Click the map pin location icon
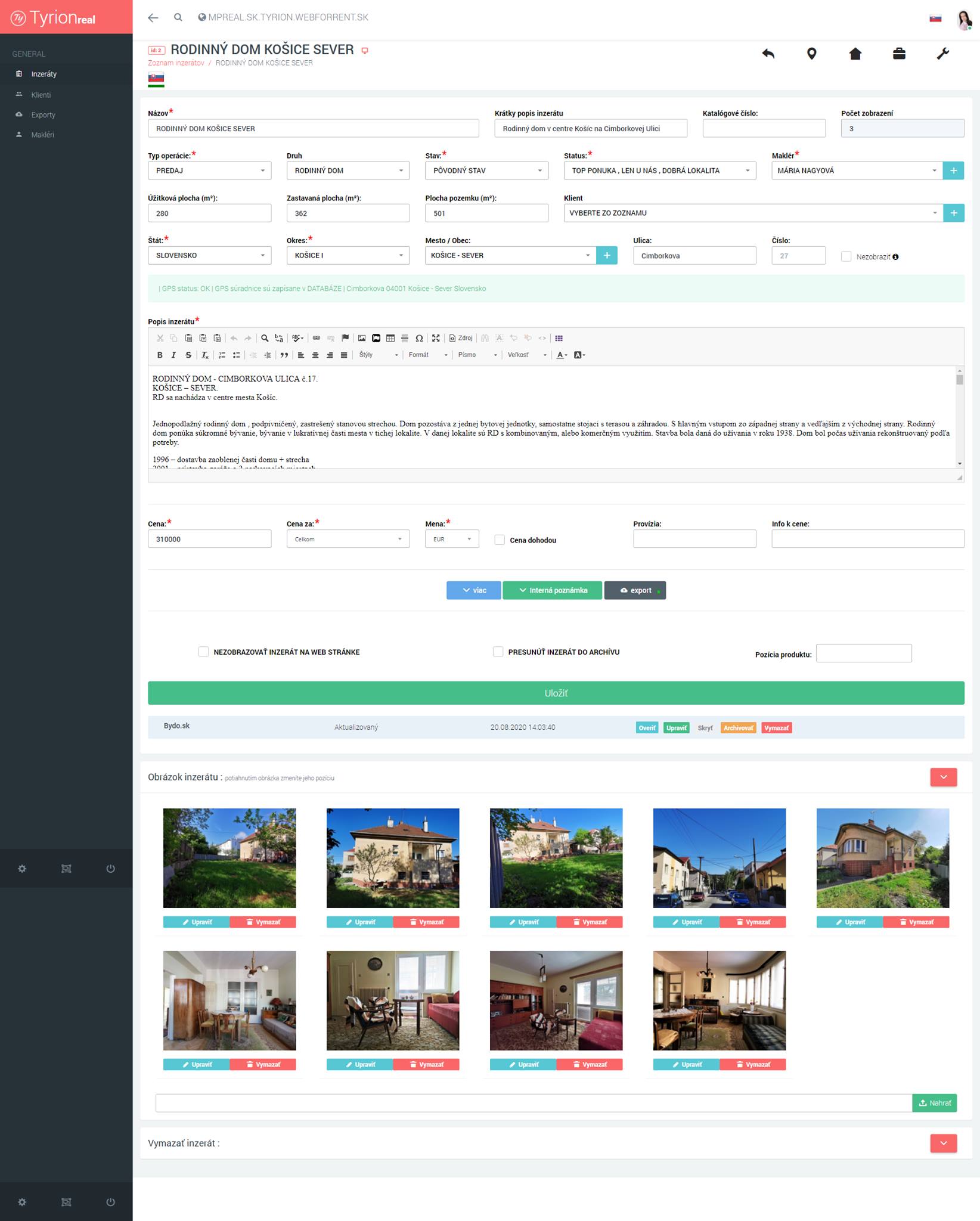Viewport: 980px width, 1221px height. [811, 54]
